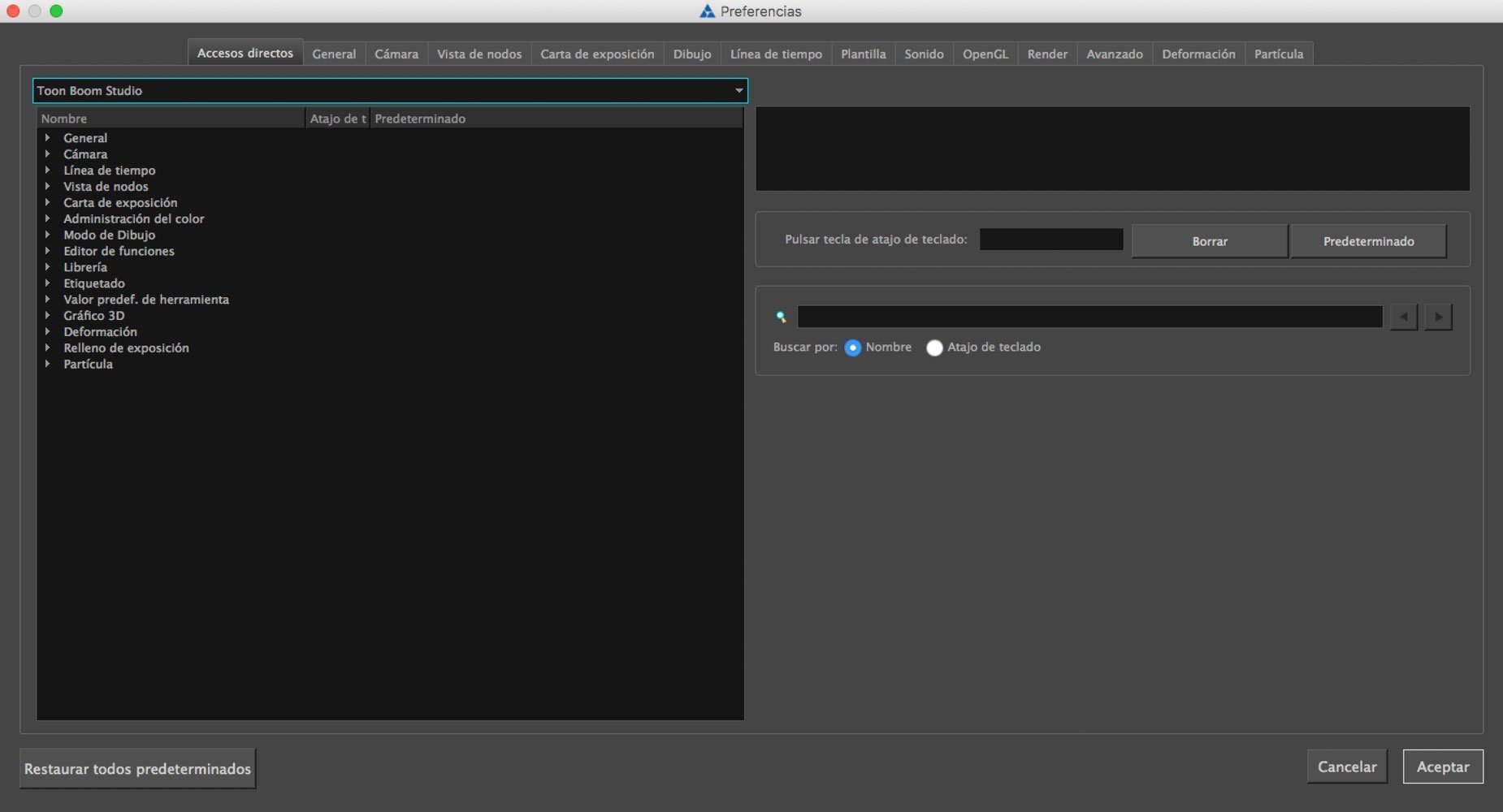Expand the General shortcuts category
Image resolution: width=1503 pixels, height=812 pixels.
[x=48, y=138]
